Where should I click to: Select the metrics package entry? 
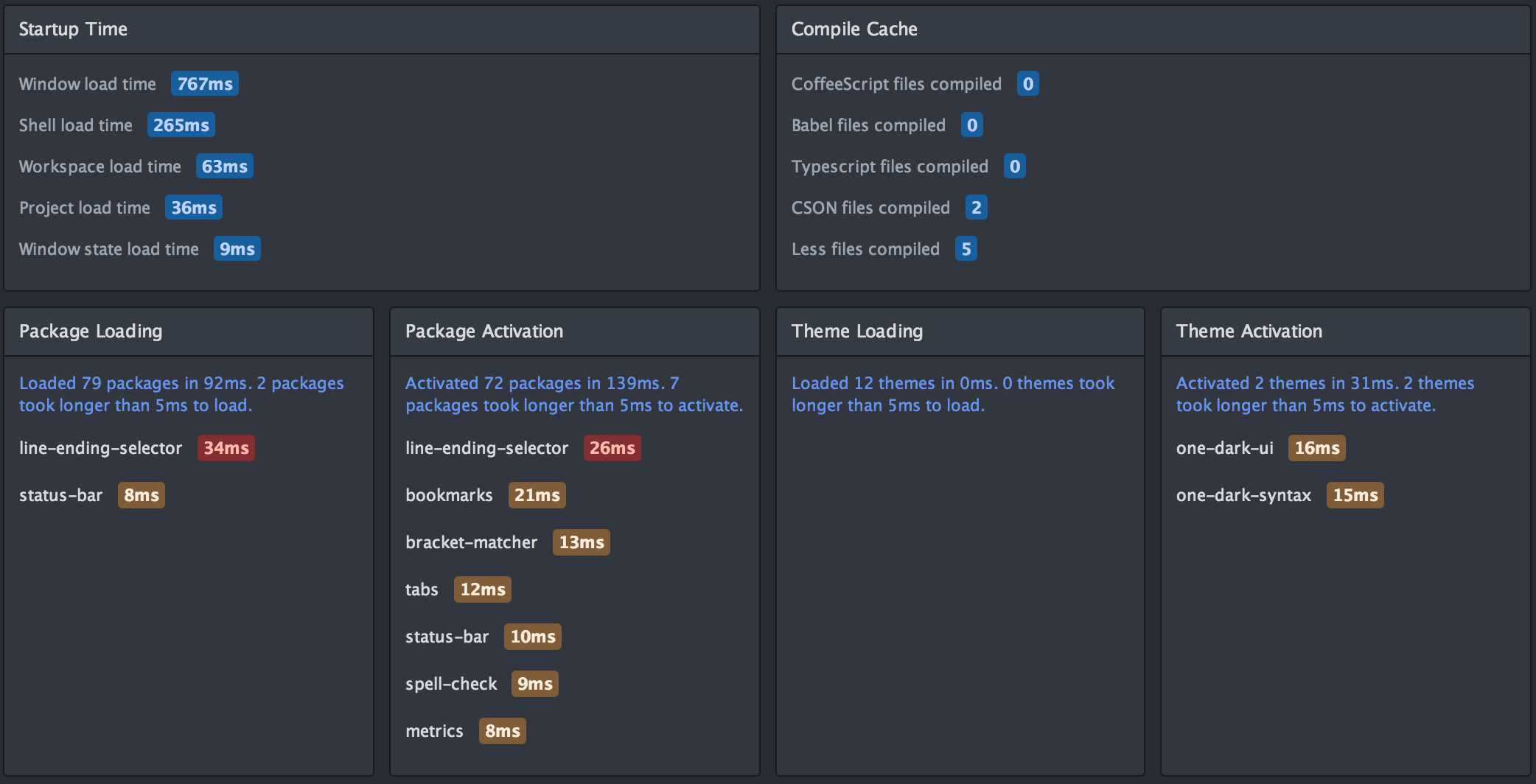(x=434, y=731)
